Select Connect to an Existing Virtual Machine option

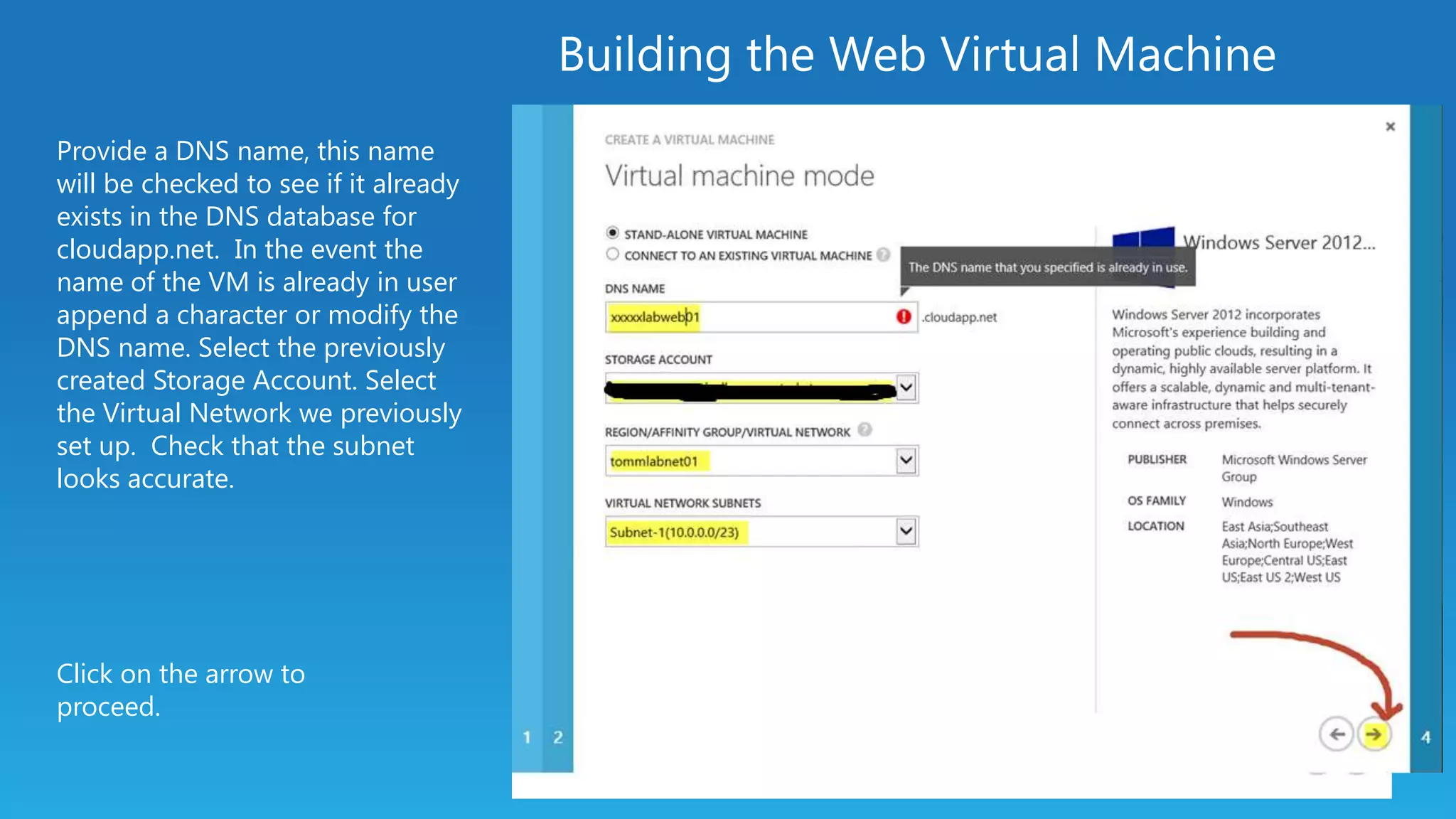[612, 255]
